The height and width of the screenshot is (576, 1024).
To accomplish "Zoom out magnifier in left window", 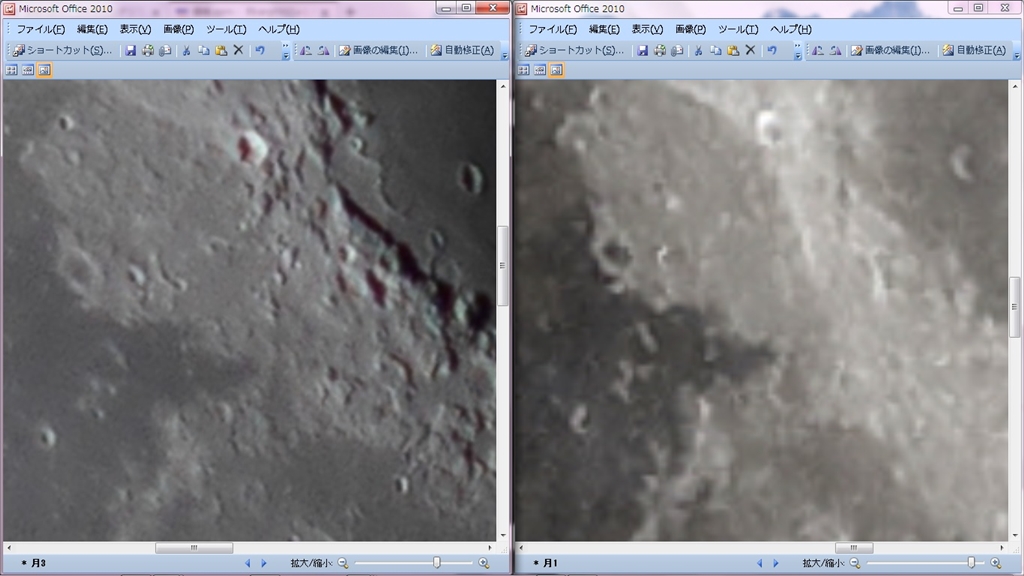I will [343, 563].
